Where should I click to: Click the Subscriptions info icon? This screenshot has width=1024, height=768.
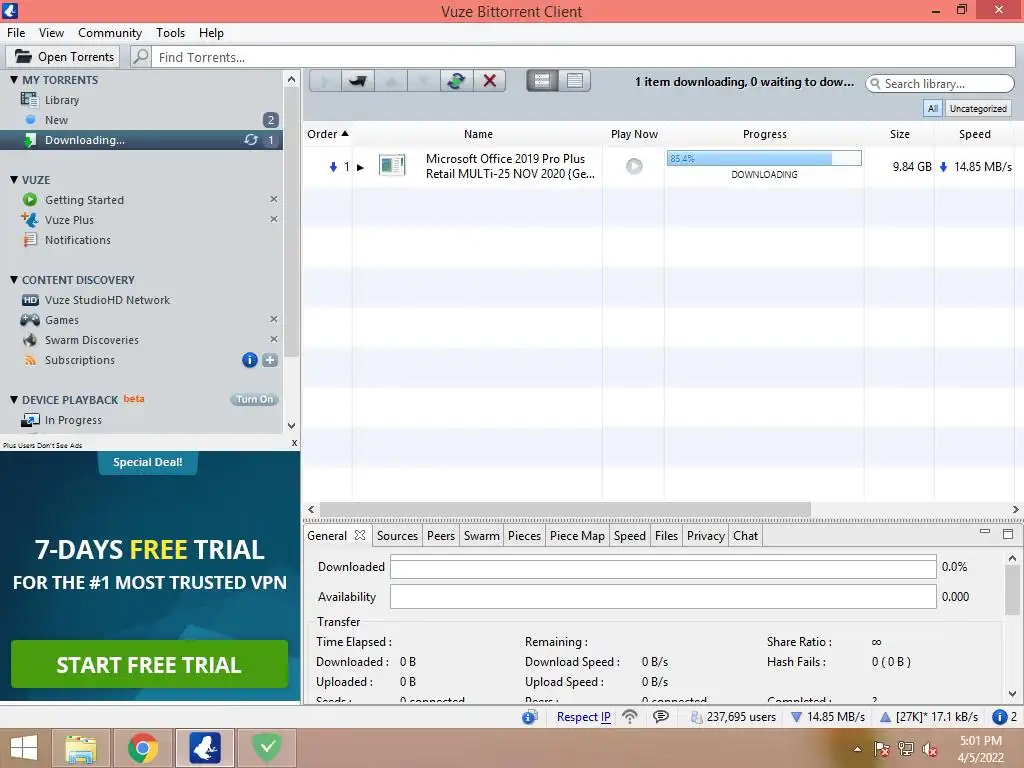tap(249, 360)
